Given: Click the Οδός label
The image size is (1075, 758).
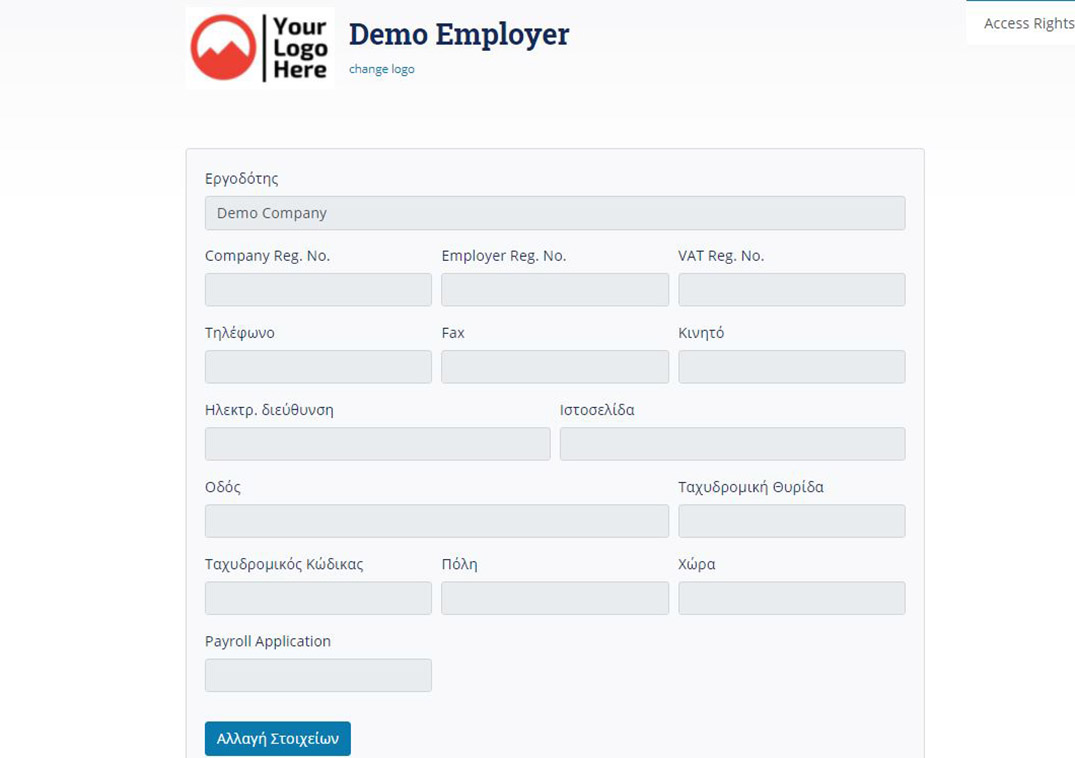Looking at the screenshot, I should (x=223, y=487).
